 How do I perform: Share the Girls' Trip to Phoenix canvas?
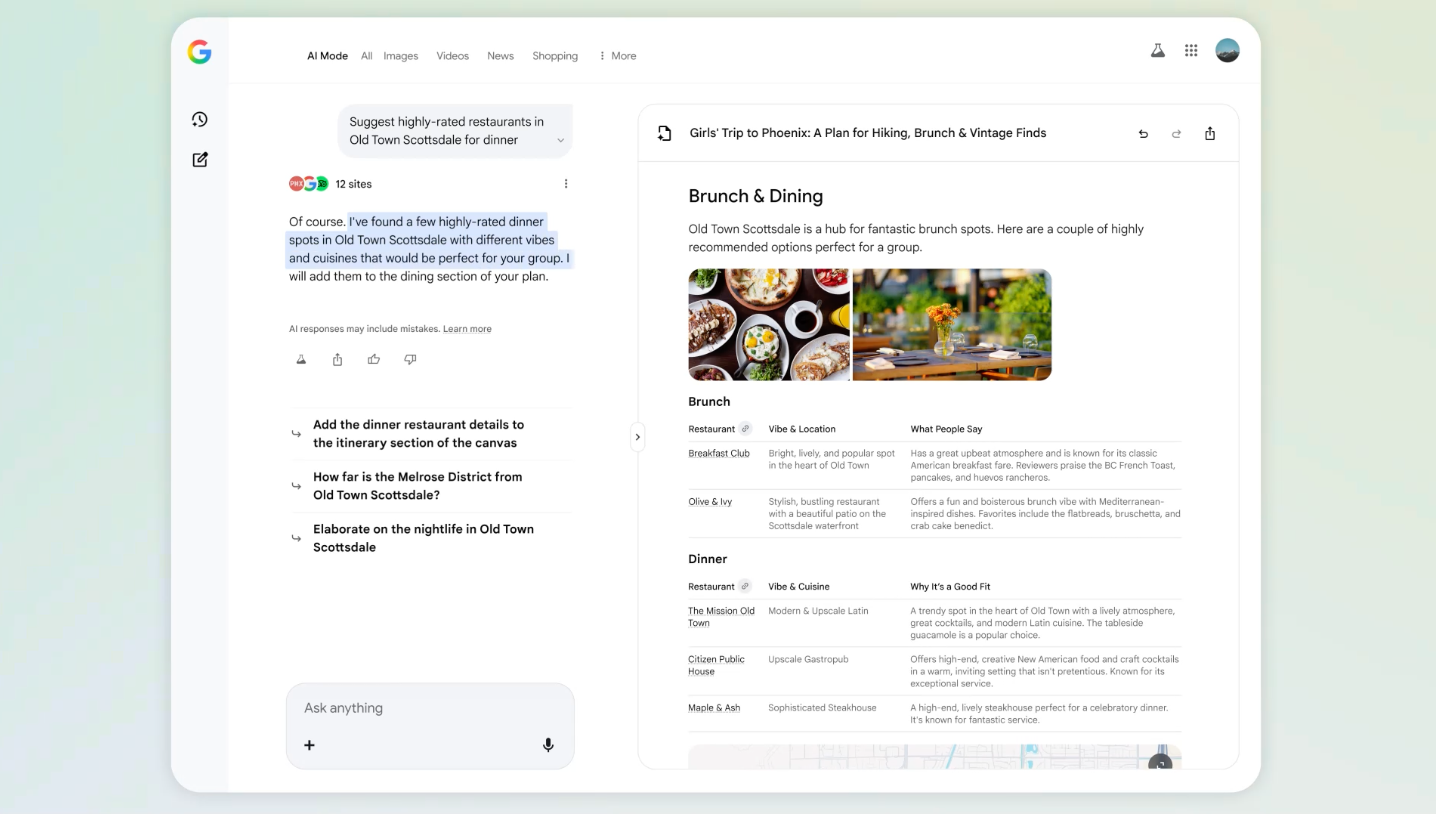point(1210,132)
